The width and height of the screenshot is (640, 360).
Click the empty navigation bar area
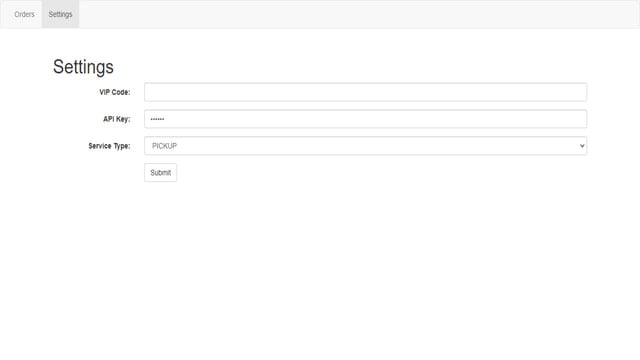359,14
